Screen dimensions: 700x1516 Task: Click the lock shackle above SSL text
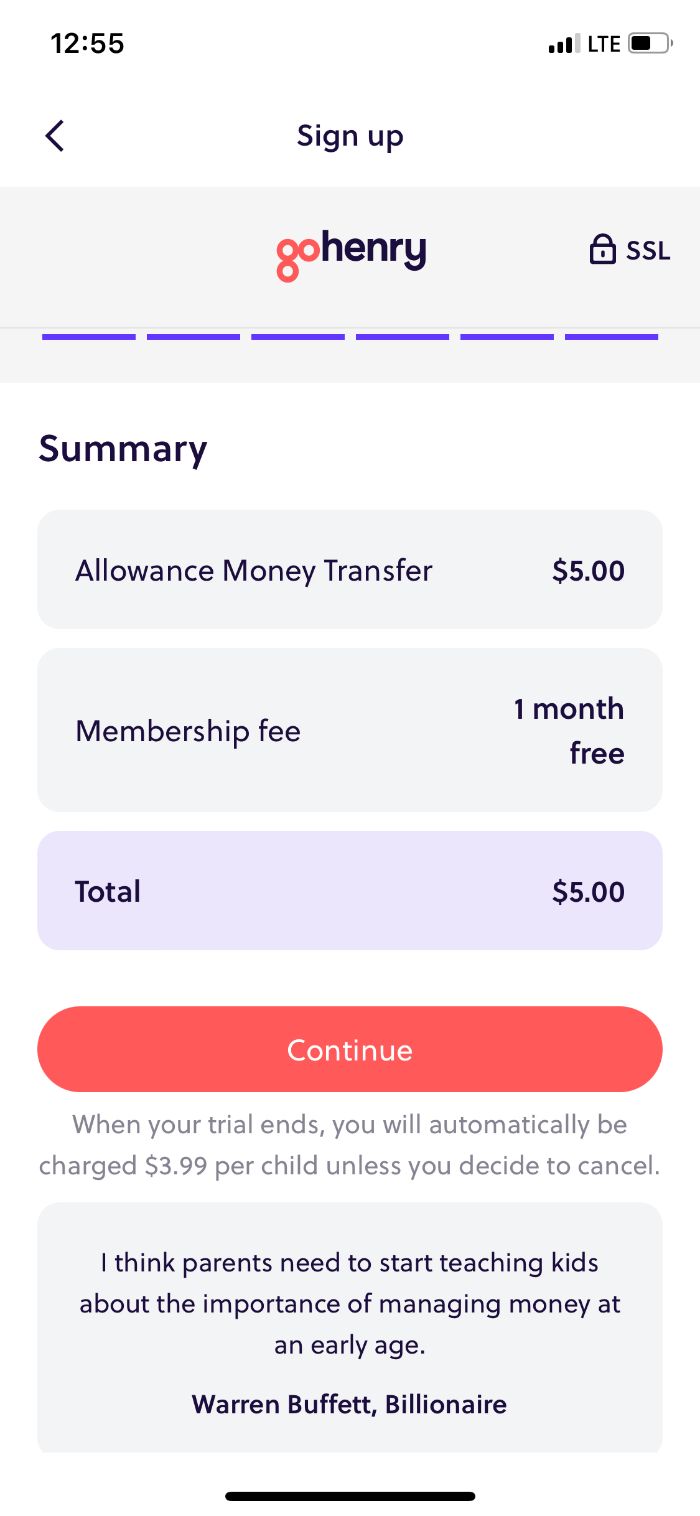click(x=603, y=240)
